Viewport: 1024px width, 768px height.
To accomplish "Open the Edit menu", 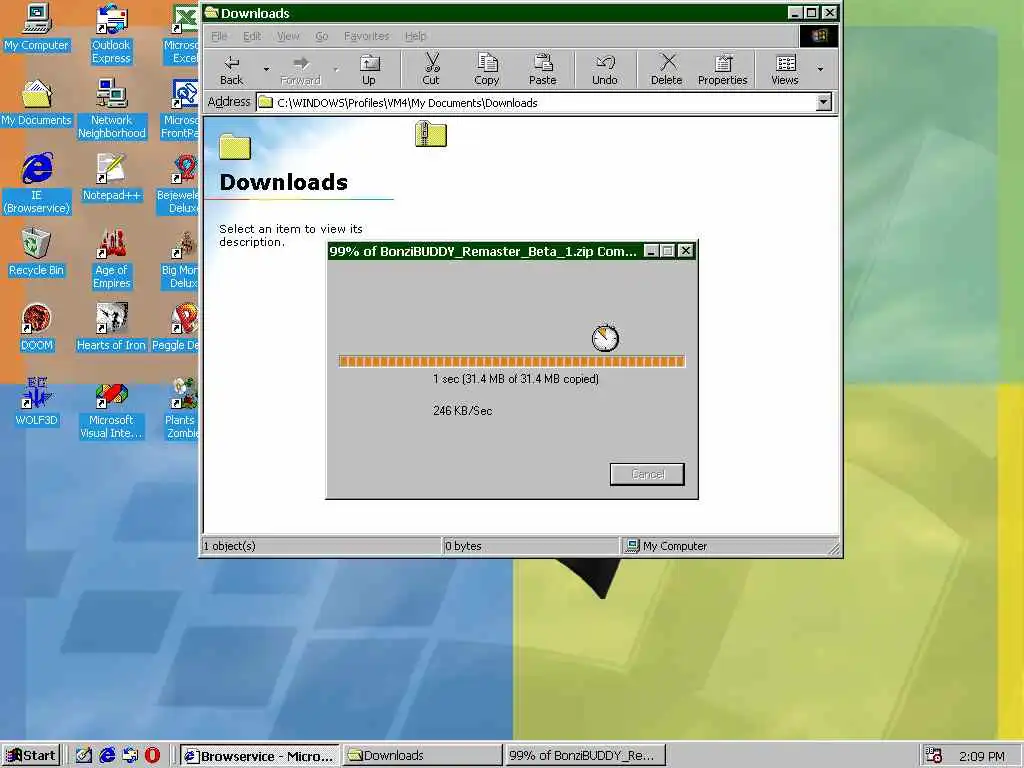I will pyautogui.click(x=252, y=36).
